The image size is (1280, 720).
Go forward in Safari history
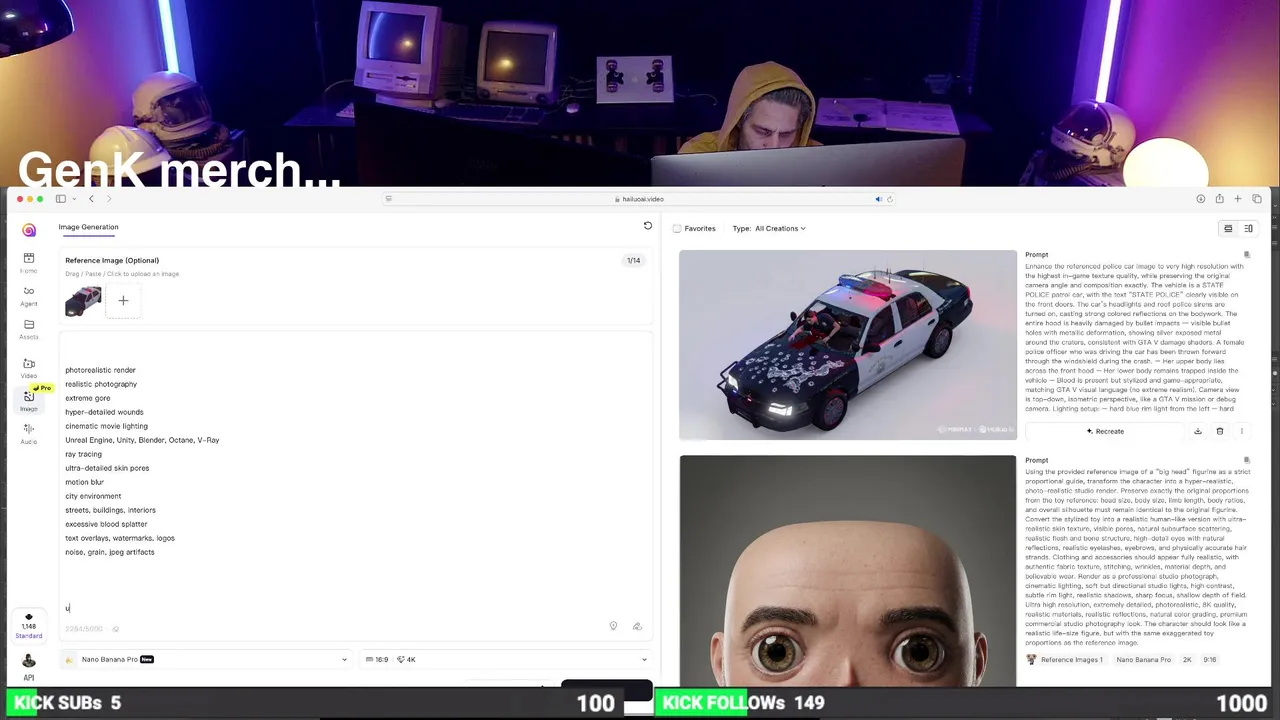(x=109, y=199)
